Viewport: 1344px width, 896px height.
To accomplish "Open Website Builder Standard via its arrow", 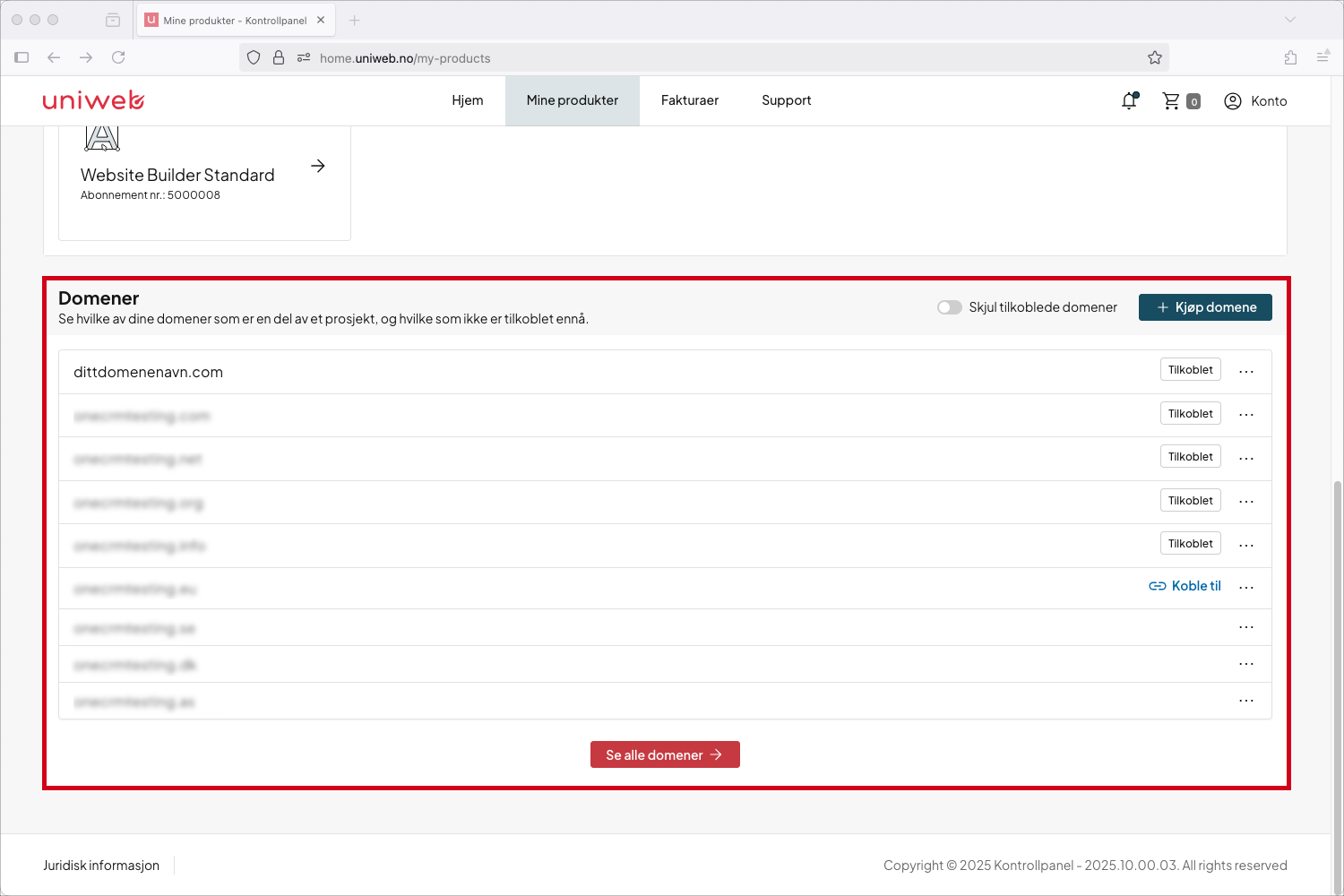I will (318, 166).
